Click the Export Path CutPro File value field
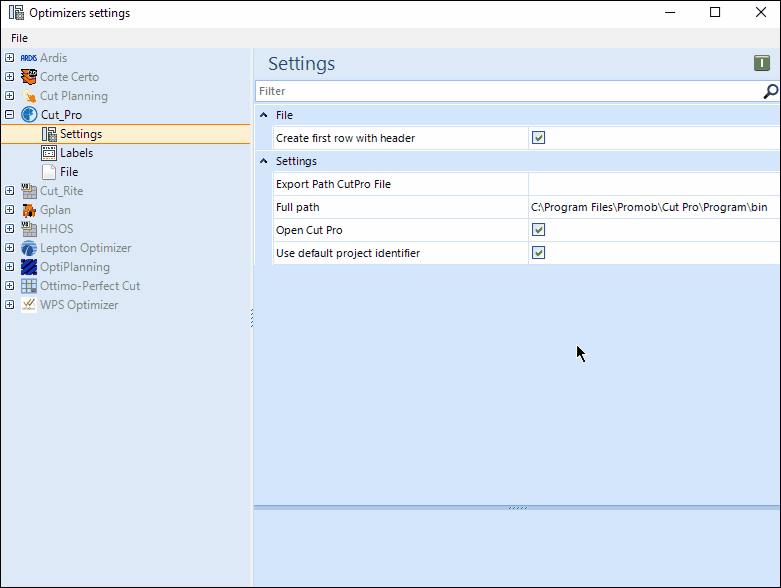781x588 pixels. pyautogui.click(x=654, y=184)
